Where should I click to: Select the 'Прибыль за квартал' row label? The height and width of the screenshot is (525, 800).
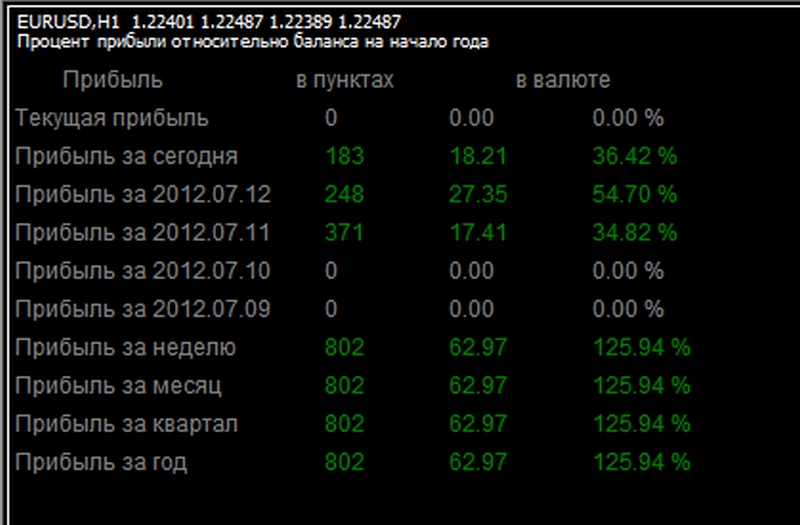[x=127, y=424]
